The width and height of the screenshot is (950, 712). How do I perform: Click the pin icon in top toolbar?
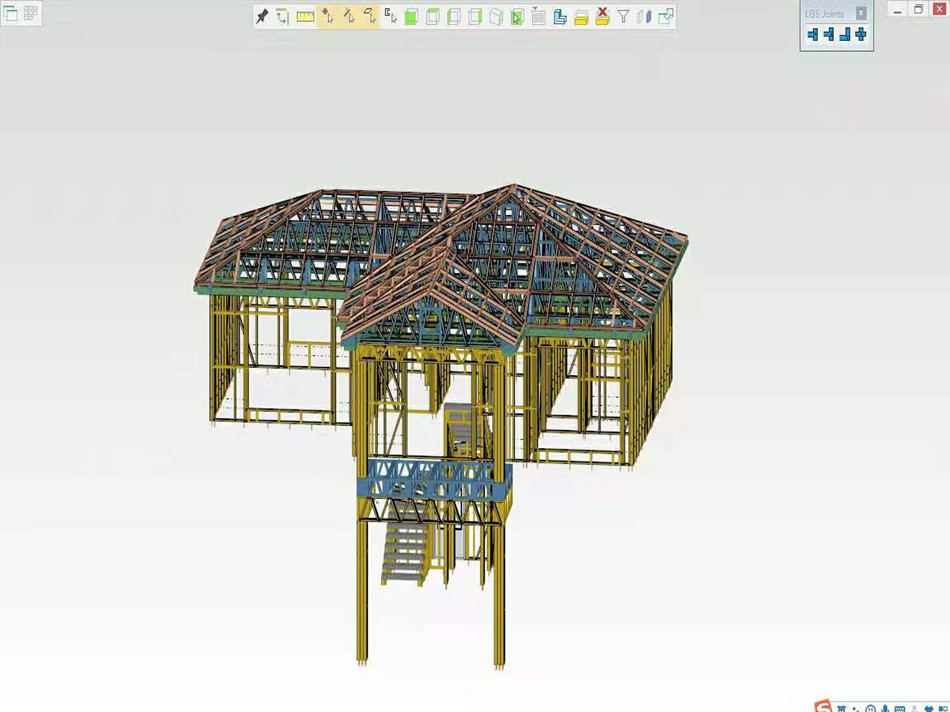262,16
